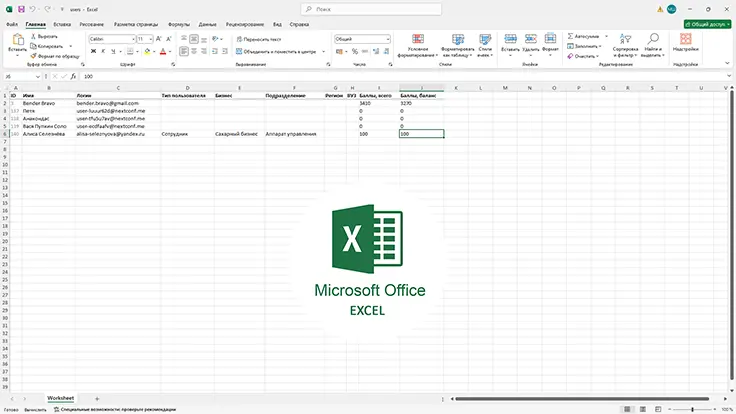Click the Общий доступ share button
Screen dimensions: 736x414
(707, 24)
